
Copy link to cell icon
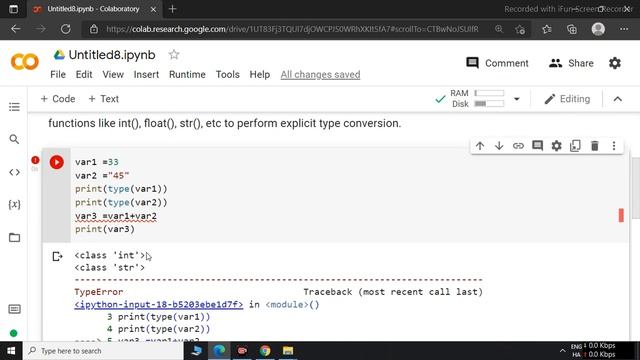tap(518, 146)
